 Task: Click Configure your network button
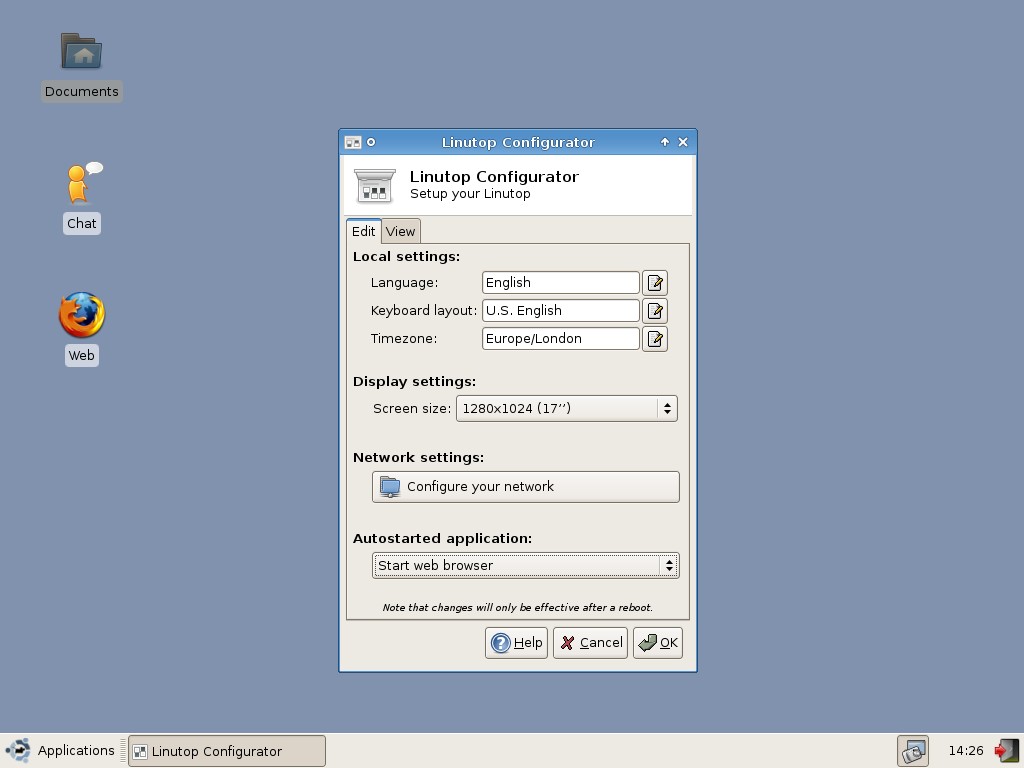[x=526, y=487]
